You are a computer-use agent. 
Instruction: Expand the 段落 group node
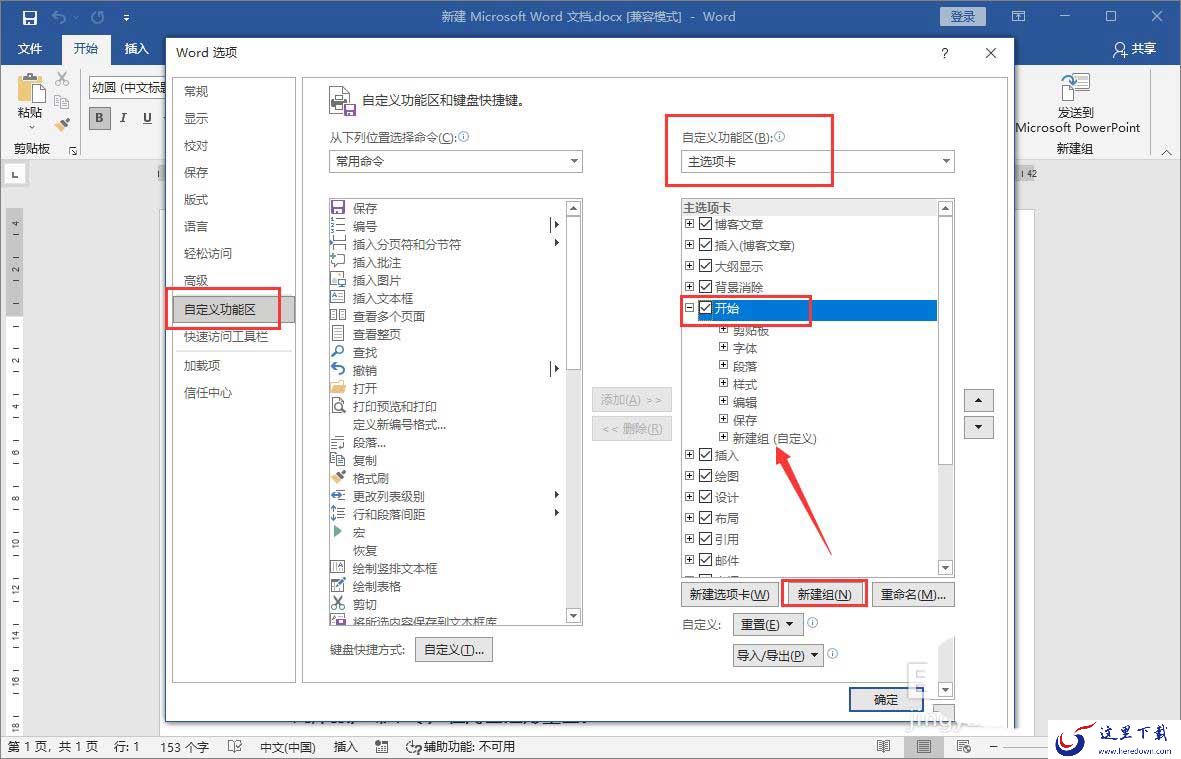(723, 365)
